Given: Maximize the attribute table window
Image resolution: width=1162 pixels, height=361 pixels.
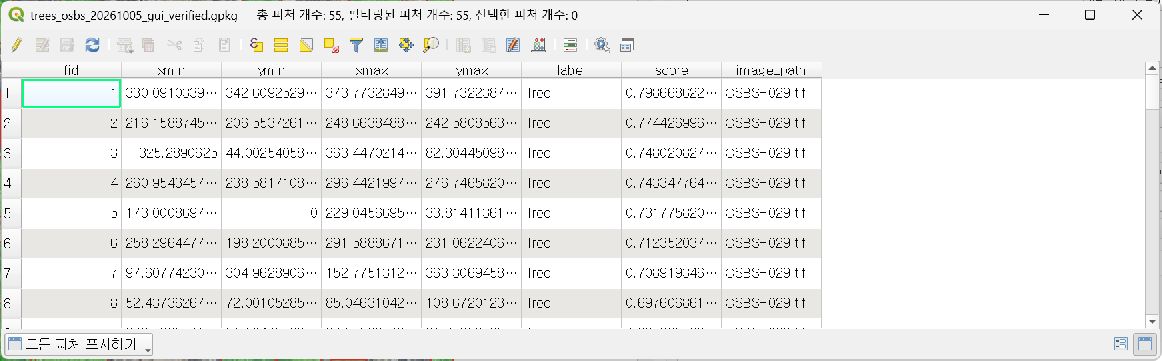Looking at the screenshot, I should [1090, 14].
